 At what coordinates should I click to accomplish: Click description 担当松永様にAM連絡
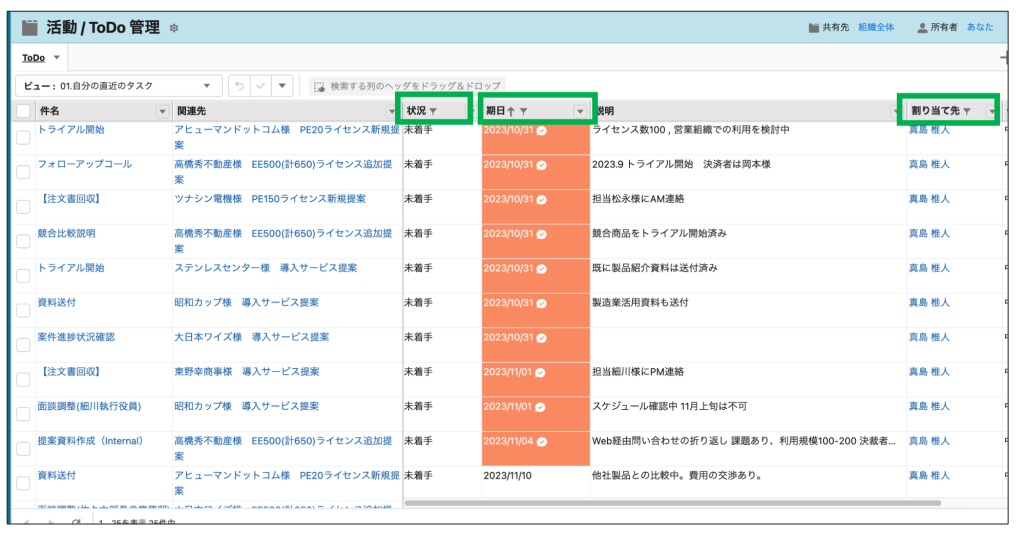coord(638,199)
